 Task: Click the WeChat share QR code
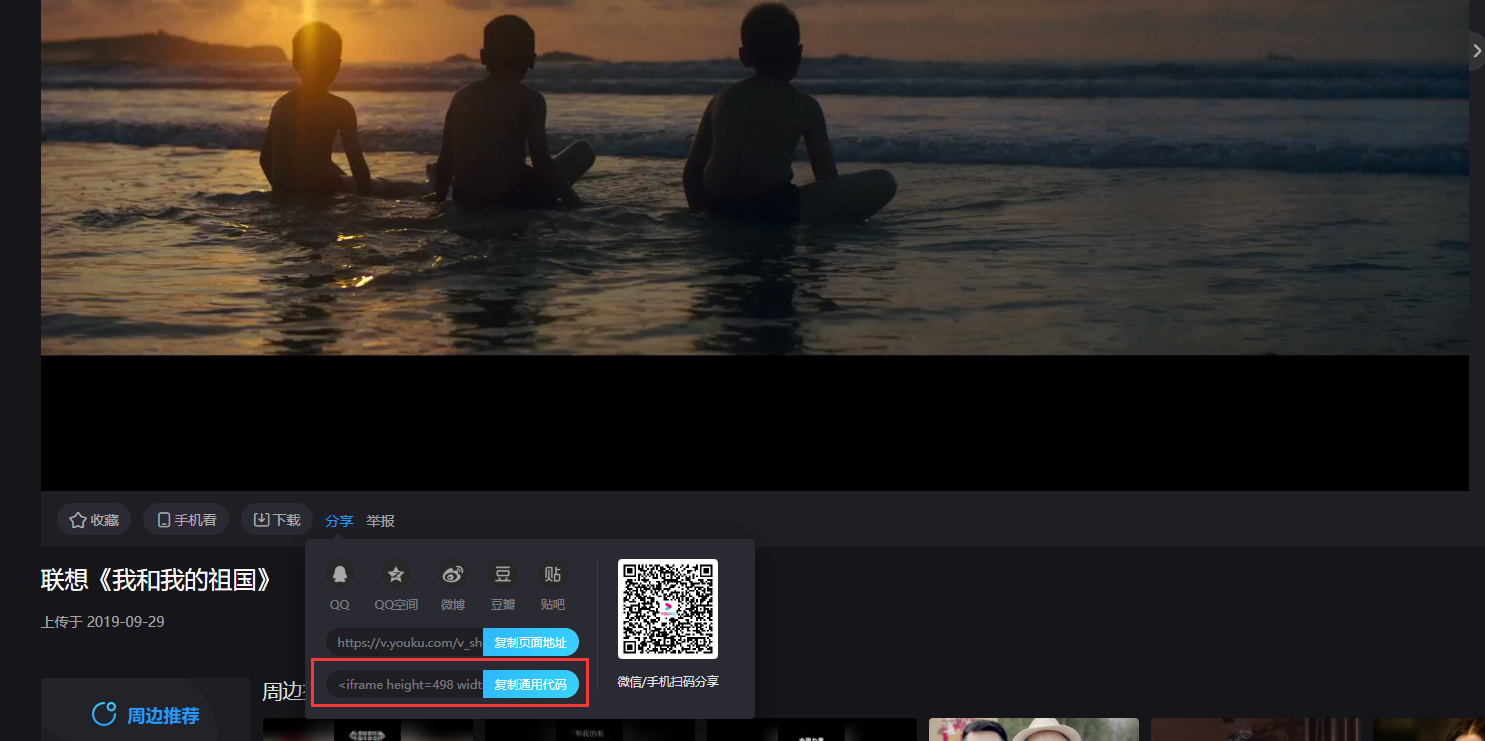click(668, 609)
